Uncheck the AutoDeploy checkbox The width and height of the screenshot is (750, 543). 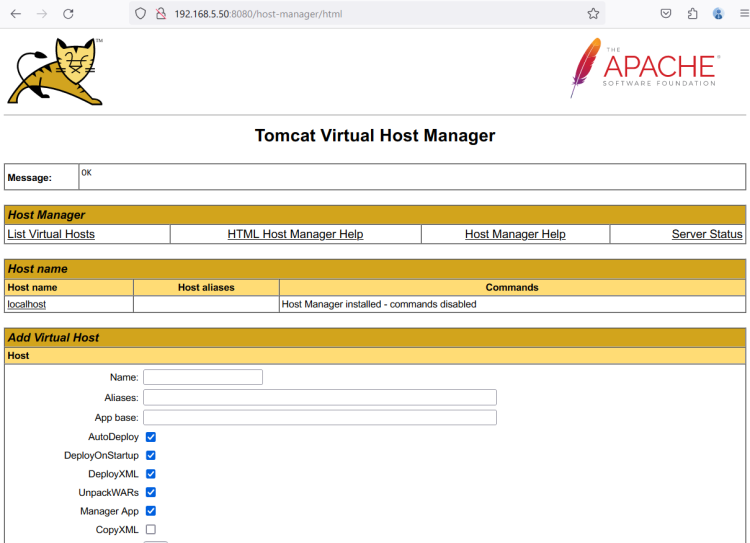151,437
